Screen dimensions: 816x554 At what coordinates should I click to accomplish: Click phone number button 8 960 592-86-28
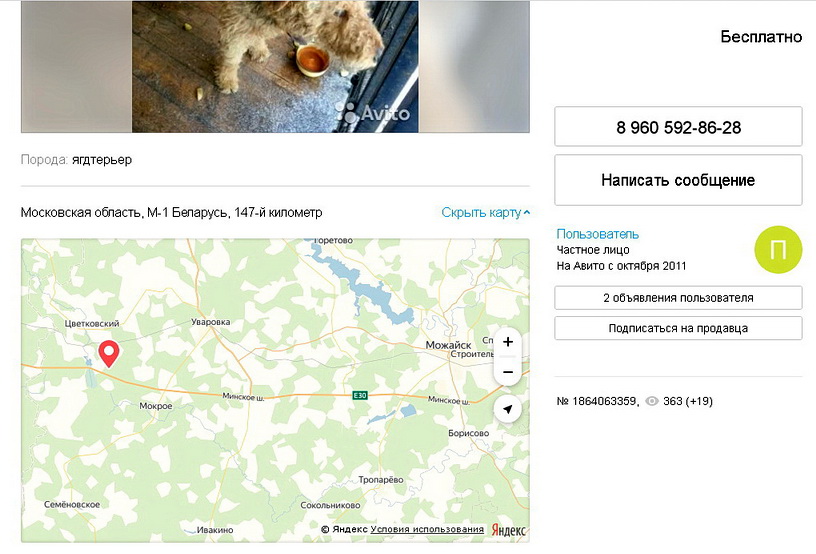coord(678,128)
